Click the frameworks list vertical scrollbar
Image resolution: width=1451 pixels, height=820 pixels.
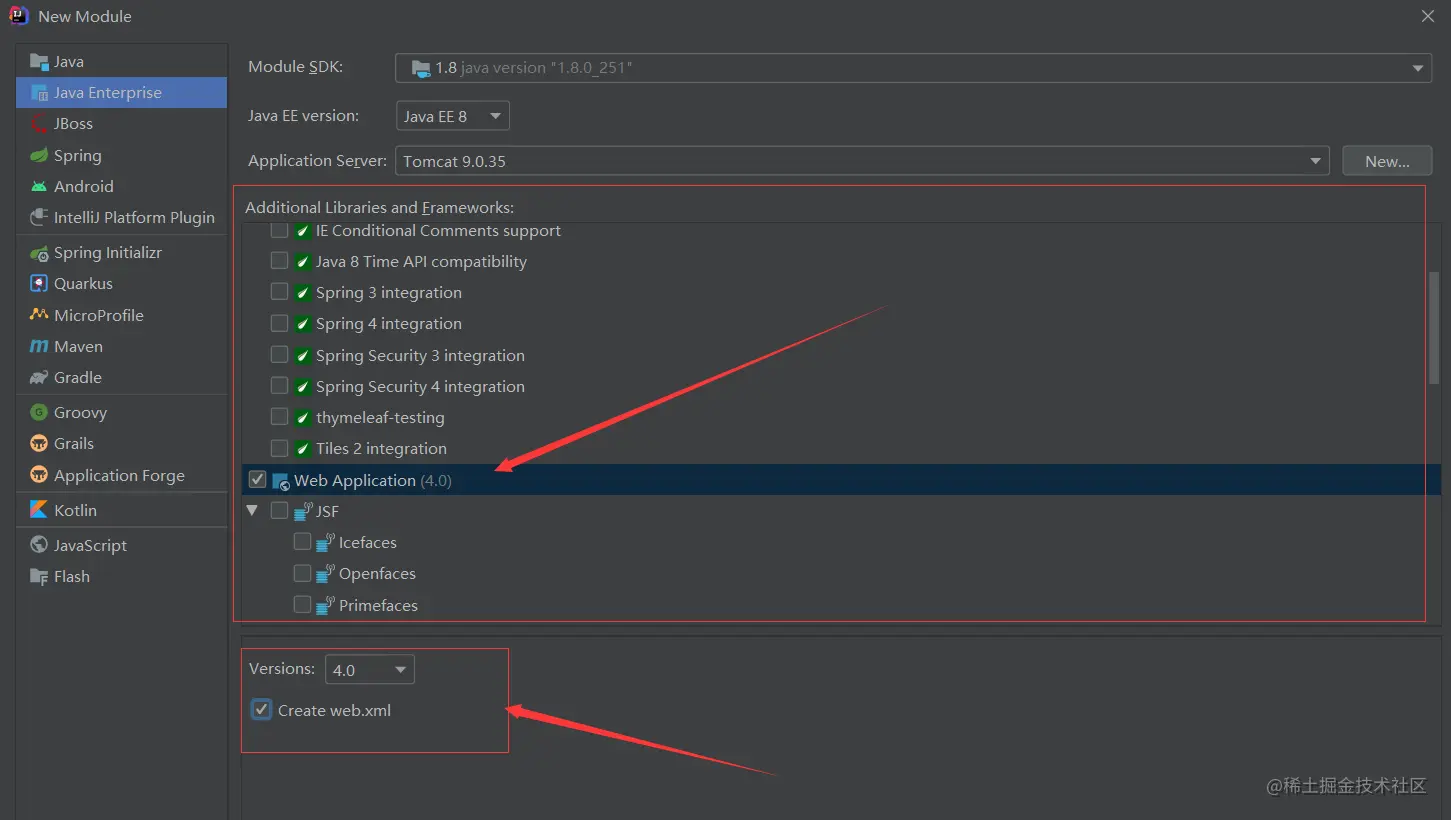point(1433,327)
